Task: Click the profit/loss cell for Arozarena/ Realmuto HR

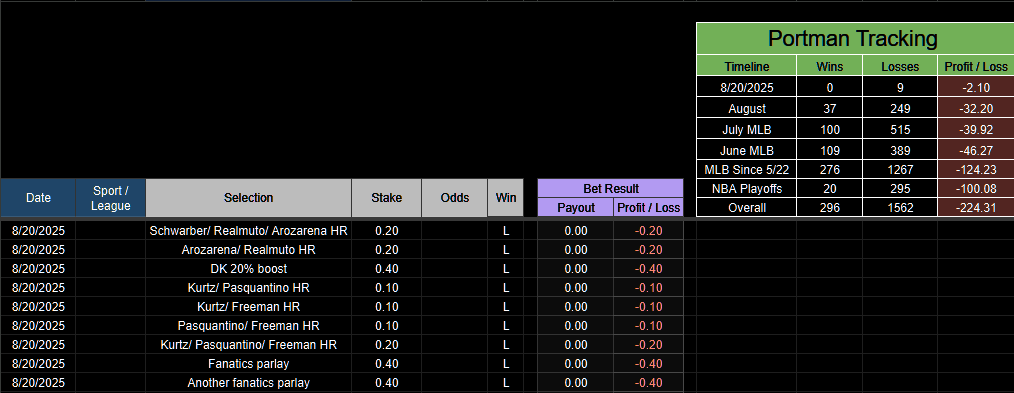Action: 648,250
